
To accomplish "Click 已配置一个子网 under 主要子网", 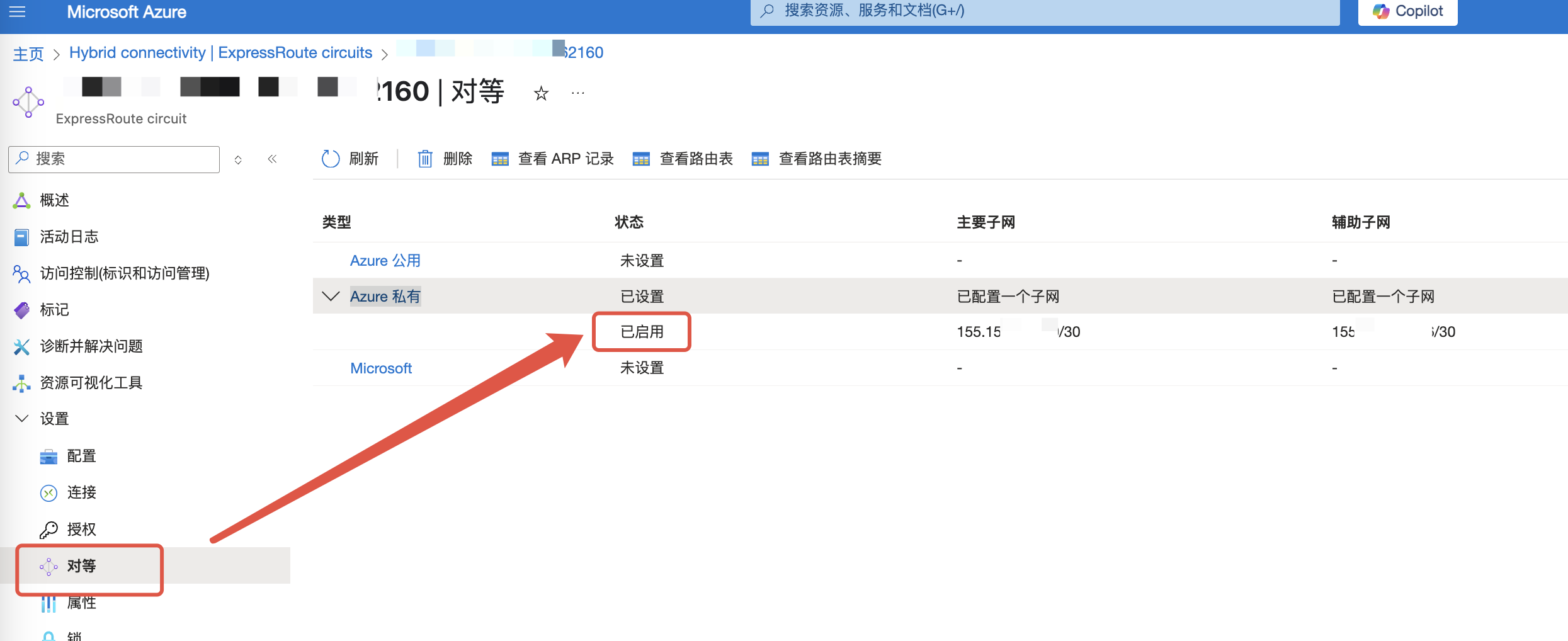I will point(1008,297).
